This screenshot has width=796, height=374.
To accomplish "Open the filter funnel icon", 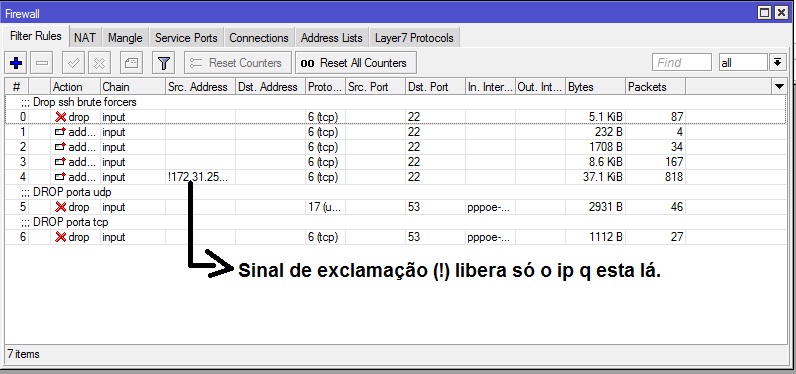I will 163,63.
